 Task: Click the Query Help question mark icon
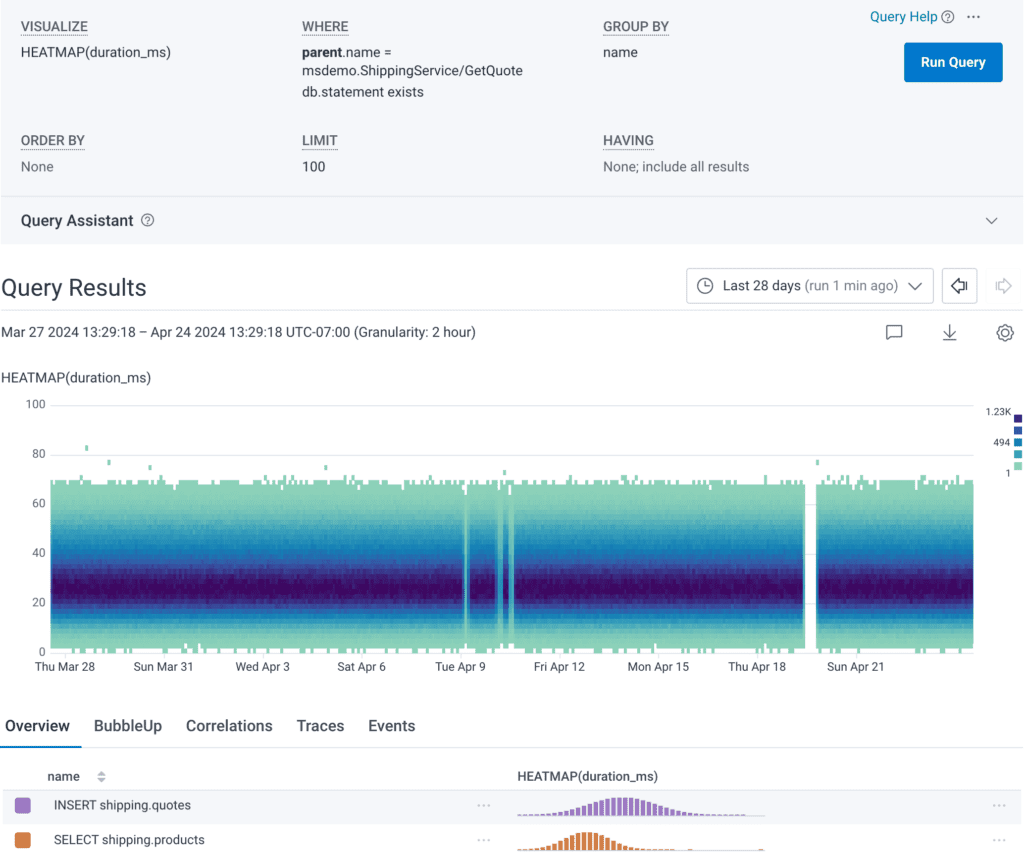[x=948, y=17]
